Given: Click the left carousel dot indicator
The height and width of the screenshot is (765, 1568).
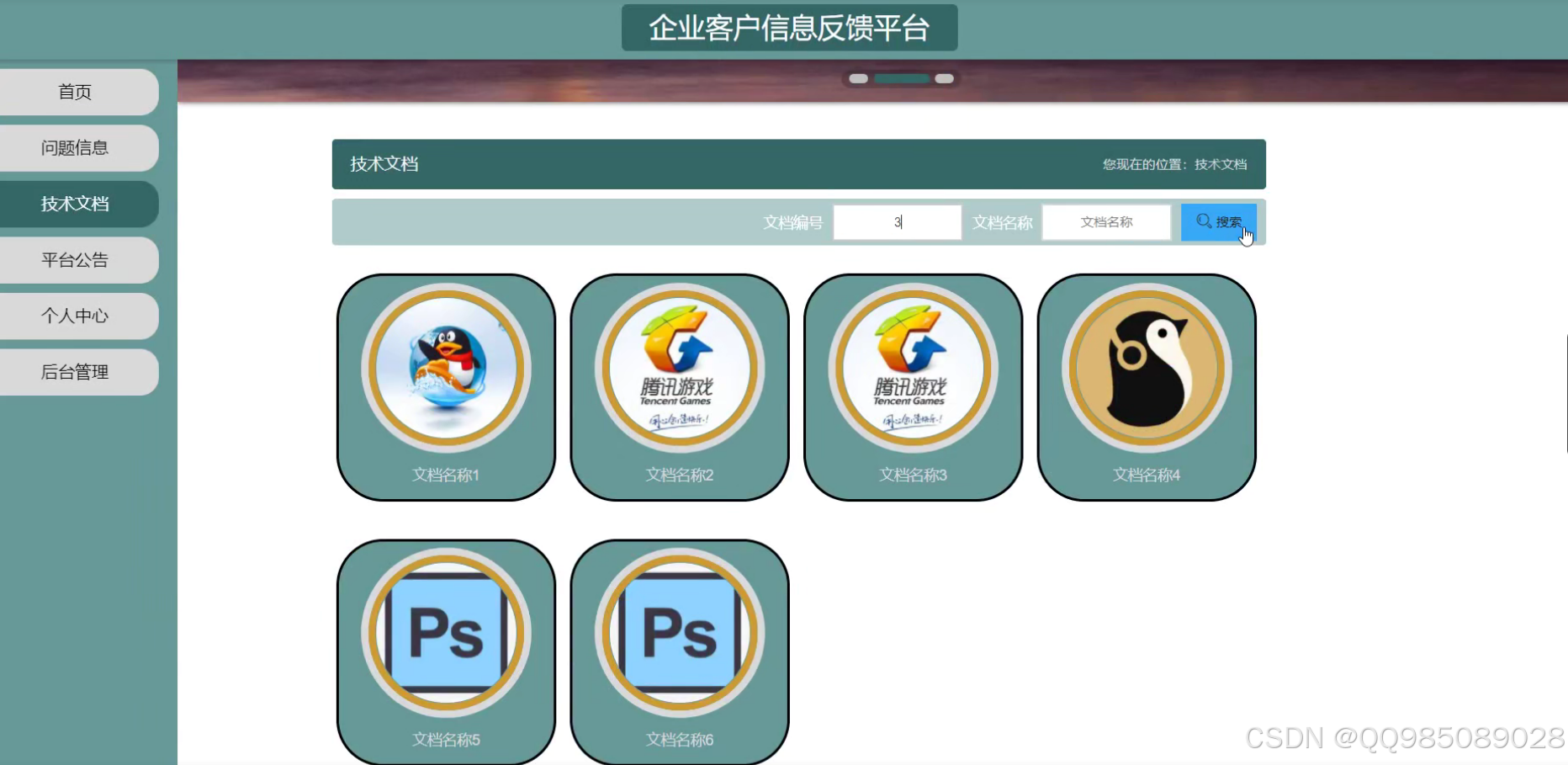Looking at the screenshot, I should (x=857, y=77).
